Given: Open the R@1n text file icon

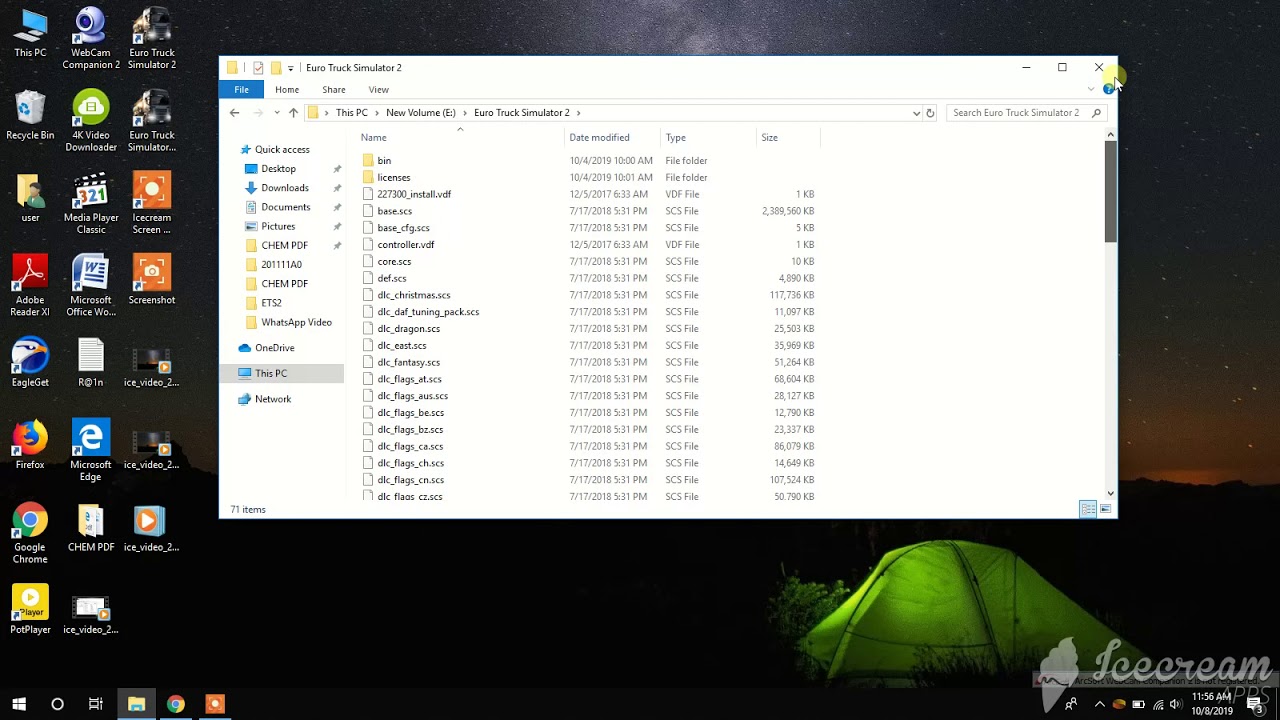Looking at the screenshot, I should (x=91, y=362).
